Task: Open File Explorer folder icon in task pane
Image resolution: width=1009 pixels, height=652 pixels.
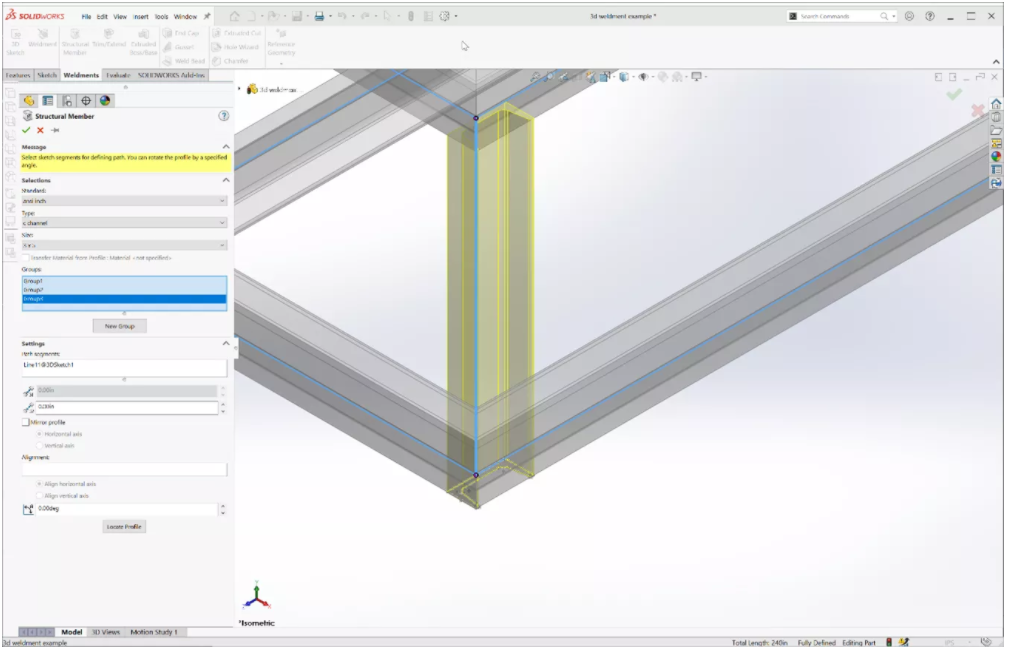Action: click(995, 131)
